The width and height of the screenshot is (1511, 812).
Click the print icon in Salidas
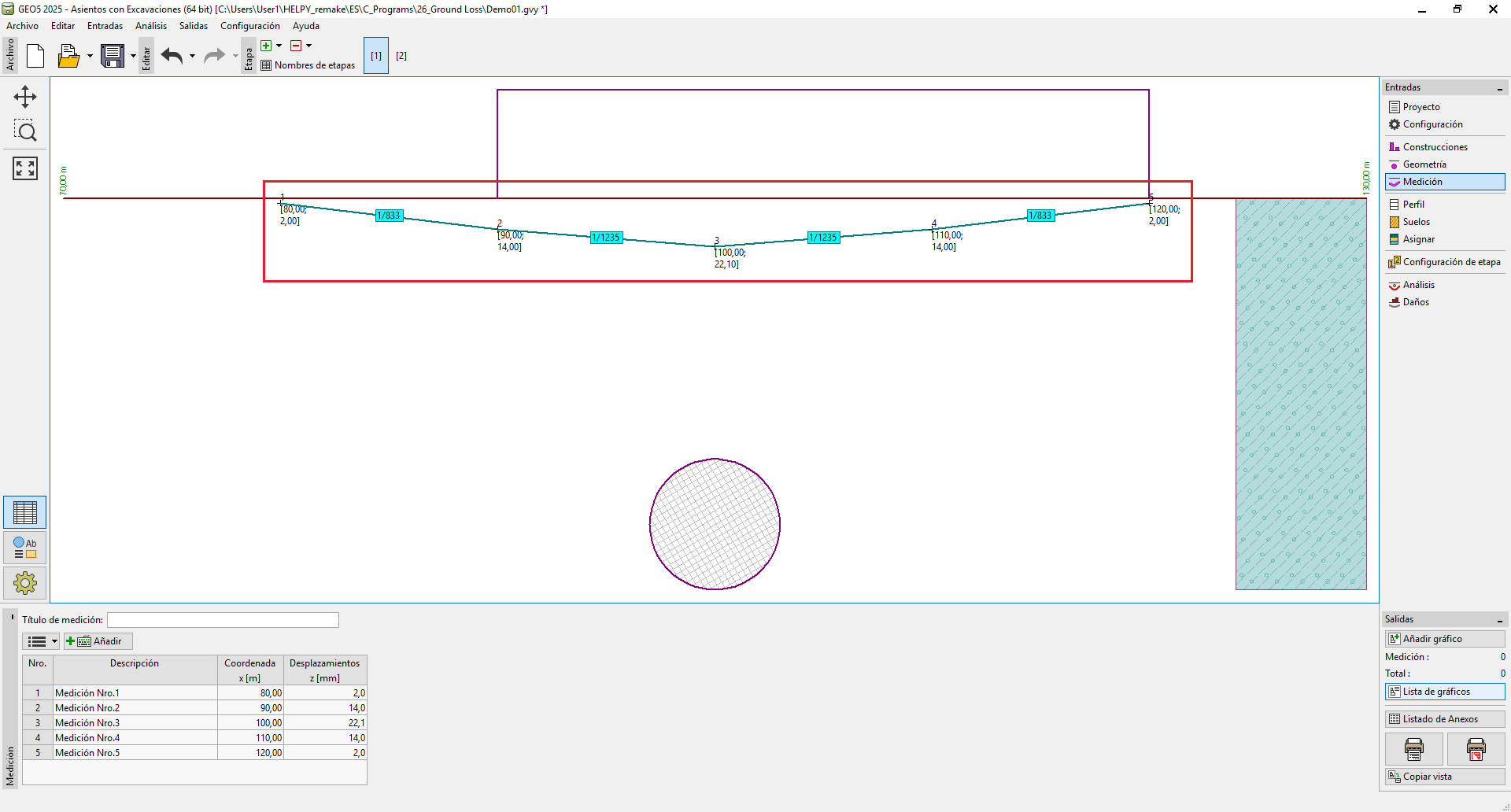[x=1413, y=749]
